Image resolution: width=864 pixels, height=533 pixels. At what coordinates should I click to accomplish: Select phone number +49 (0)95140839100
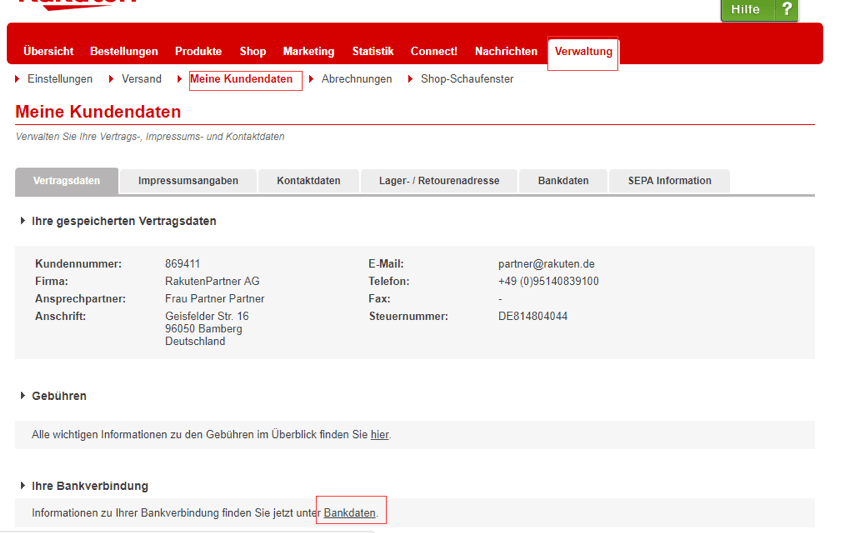[x=548, y=281]
